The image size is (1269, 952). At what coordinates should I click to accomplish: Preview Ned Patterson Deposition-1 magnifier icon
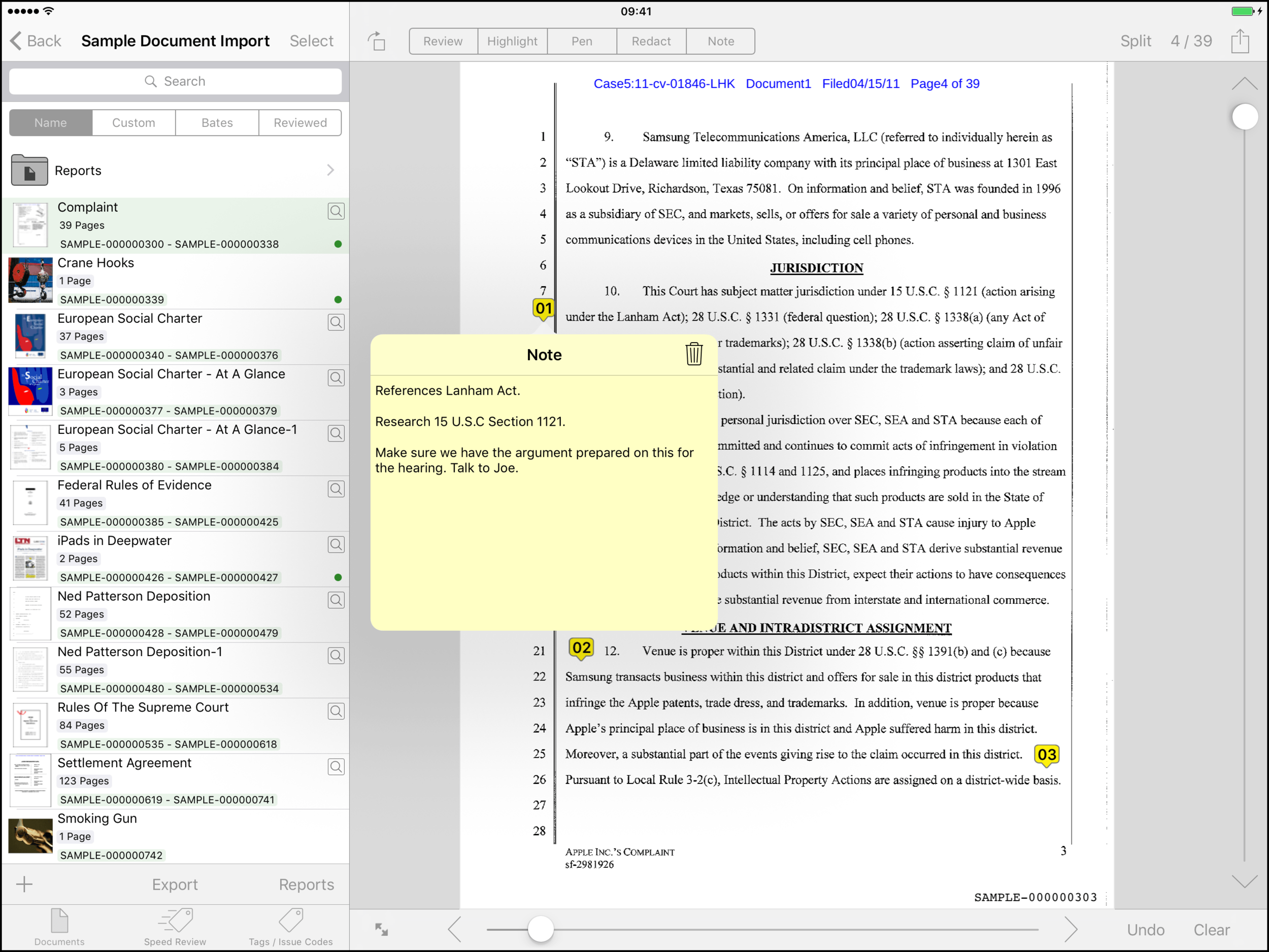(x=336, y=656)
